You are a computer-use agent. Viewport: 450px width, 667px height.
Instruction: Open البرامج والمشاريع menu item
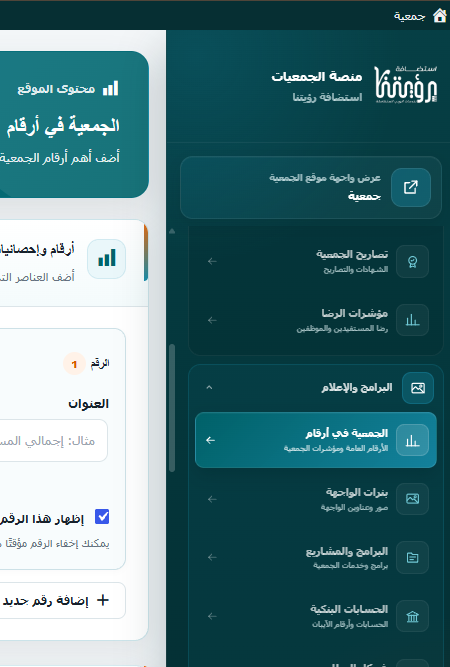(316, 557)
